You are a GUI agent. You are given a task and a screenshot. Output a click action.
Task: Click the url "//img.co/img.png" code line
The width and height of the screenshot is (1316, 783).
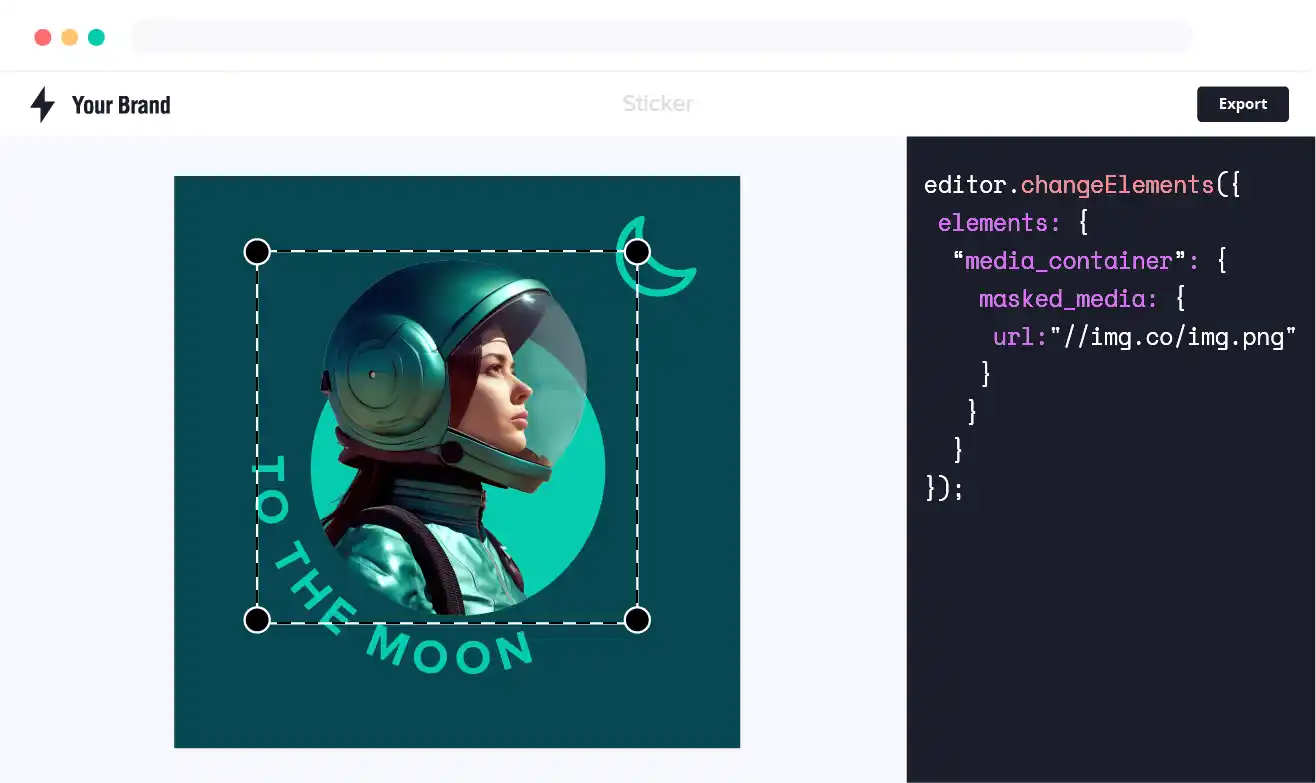[1144, 336]
